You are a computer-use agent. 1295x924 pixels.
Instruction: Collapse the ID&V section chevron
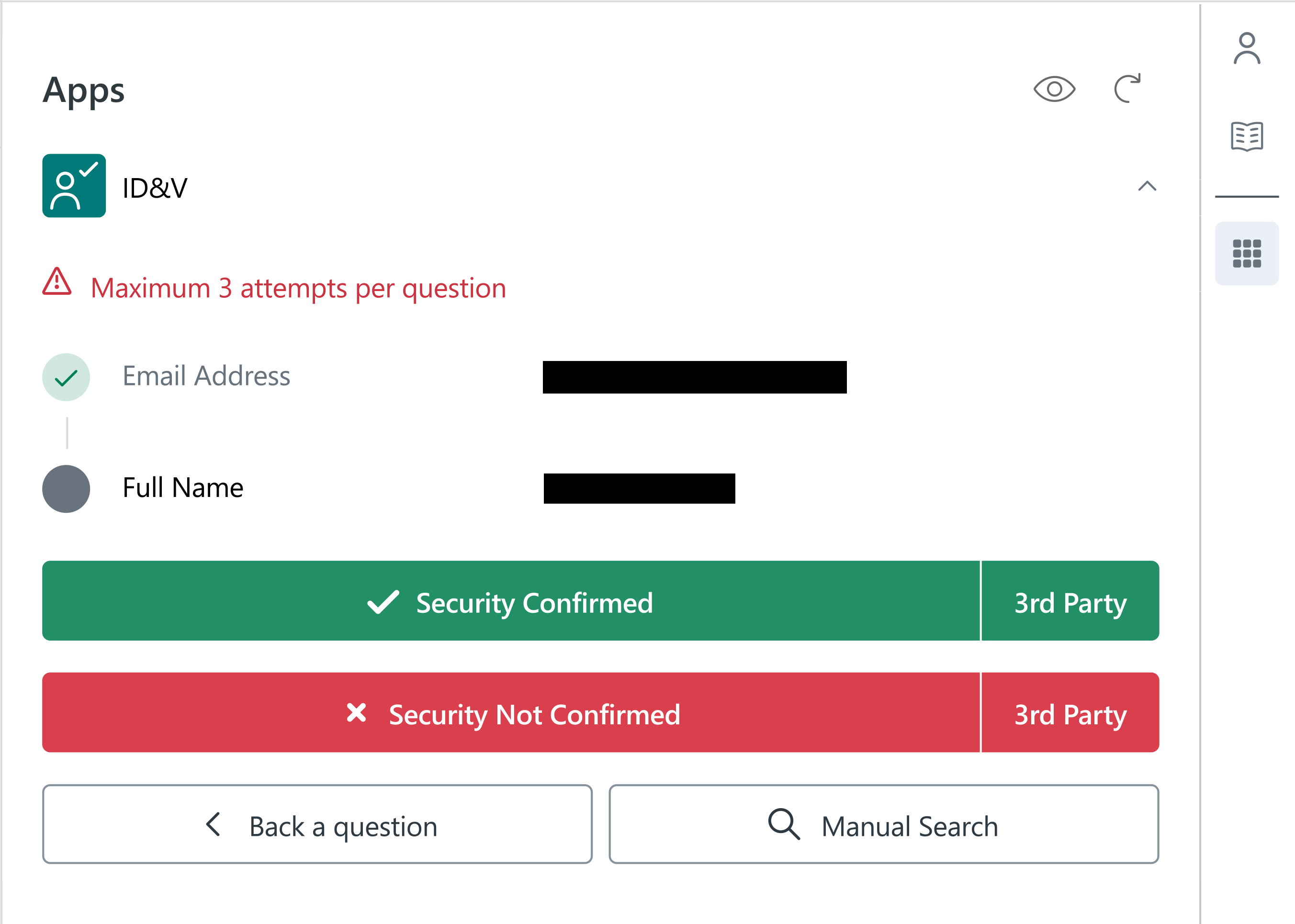pyautogui.click(x=1147, y=186)
